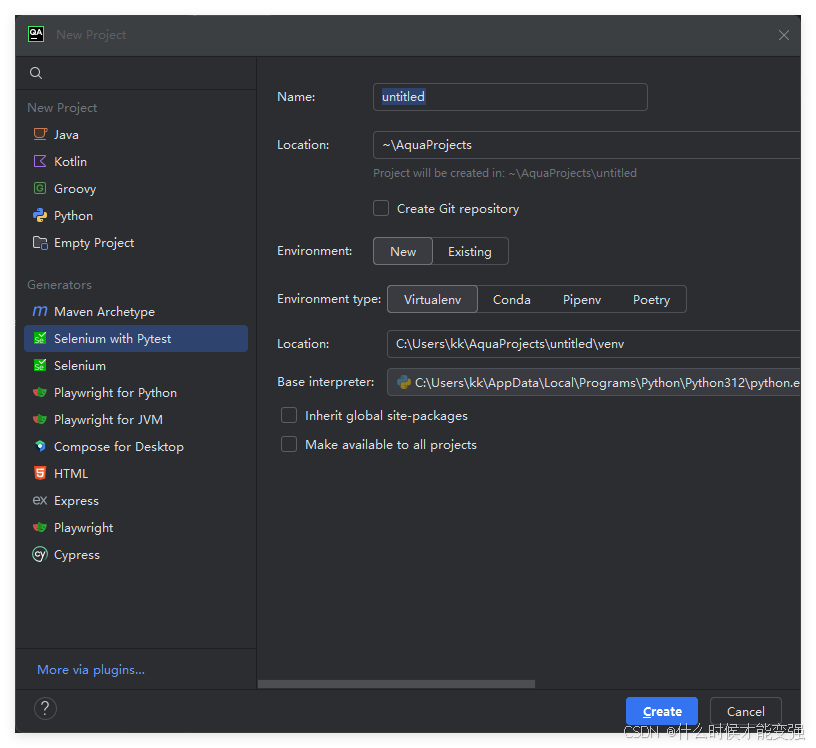Select New environment option
This screenshot has height=748, width=816.
pyautogui.click(x=403, y=251)
